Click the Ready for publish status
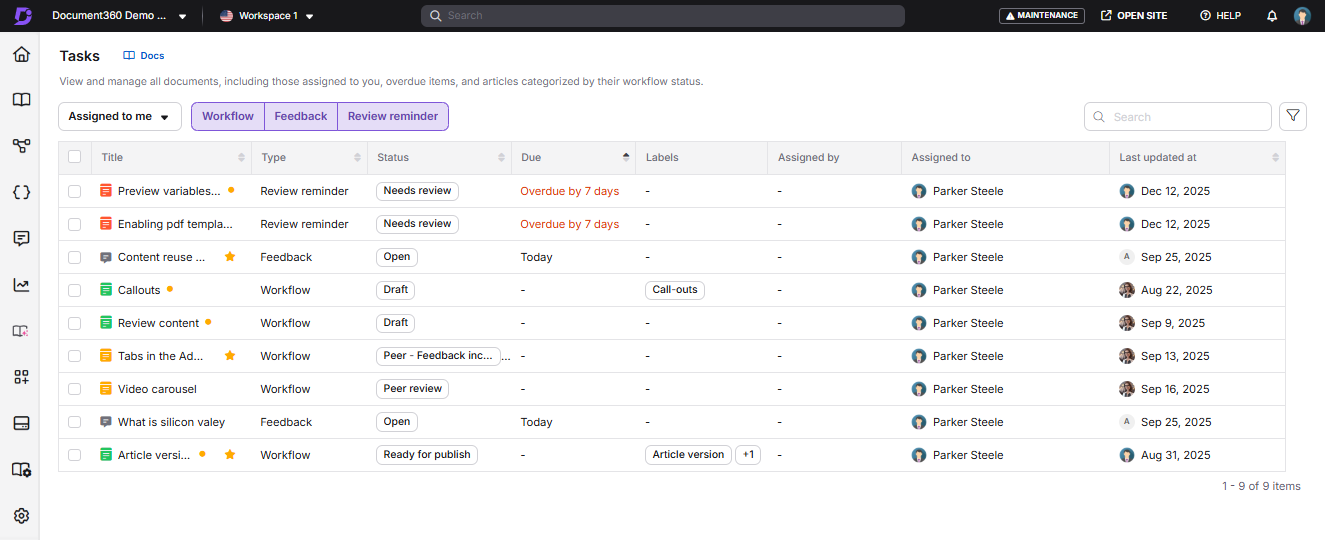 [427, 455]
